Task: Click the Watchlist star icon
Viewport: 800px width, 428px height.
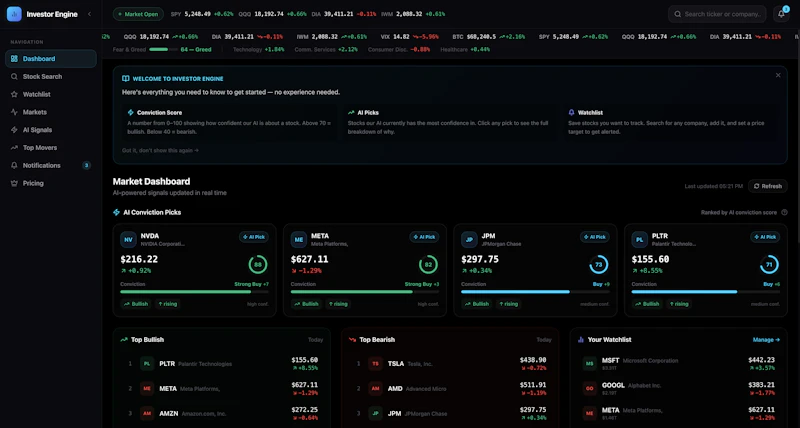Action: (x=14, y=94)
